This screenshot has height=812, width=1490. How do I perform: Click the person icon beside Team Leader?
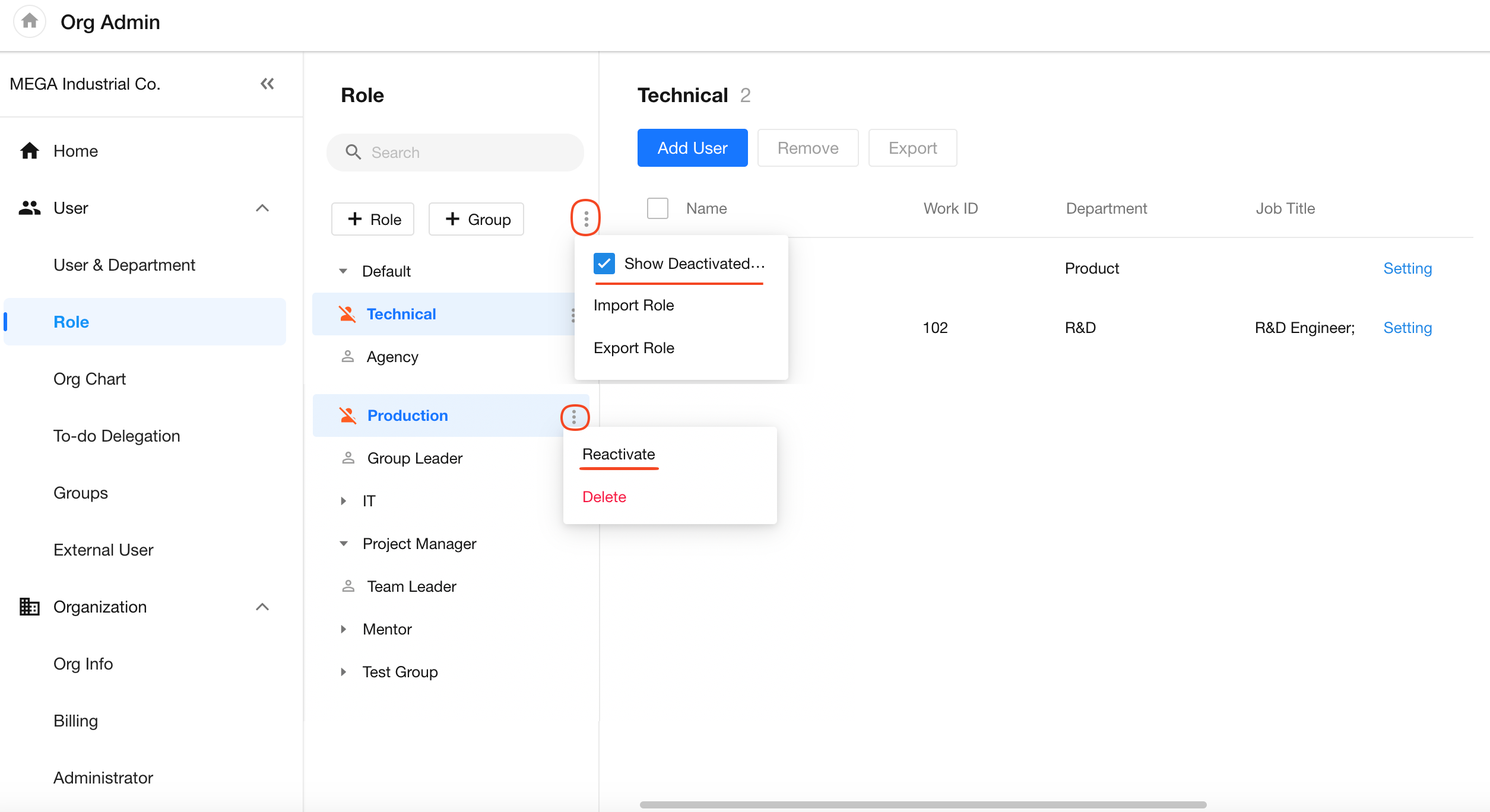[x=348, y=586]
